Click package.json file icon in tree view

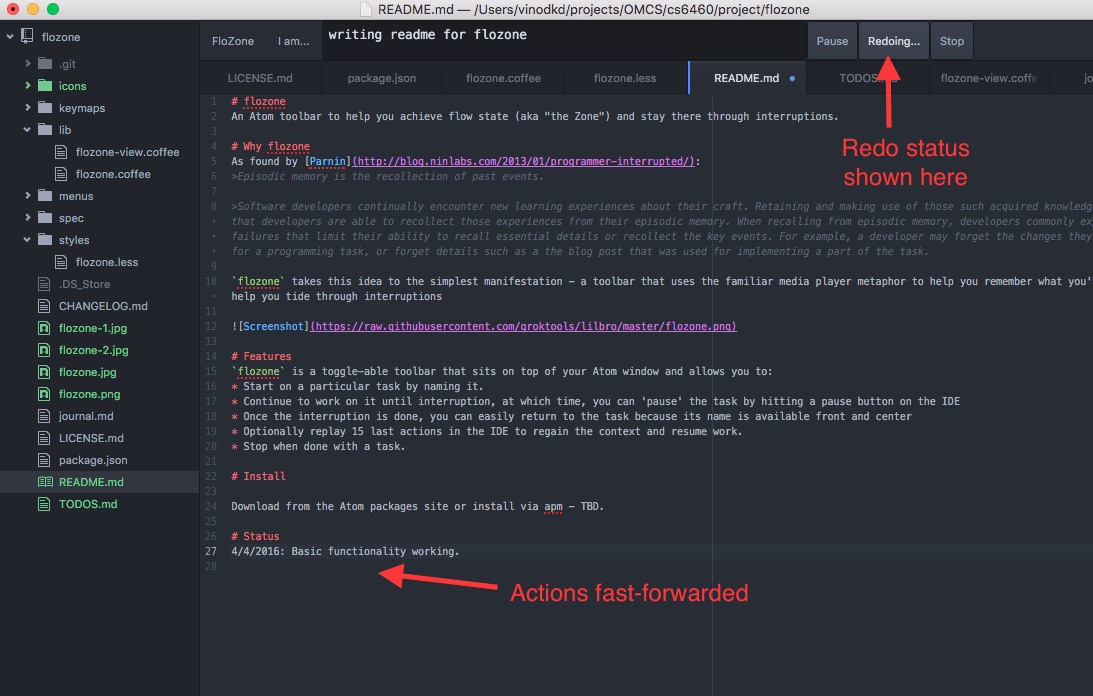pyautogui.click(x=44, y=460)
